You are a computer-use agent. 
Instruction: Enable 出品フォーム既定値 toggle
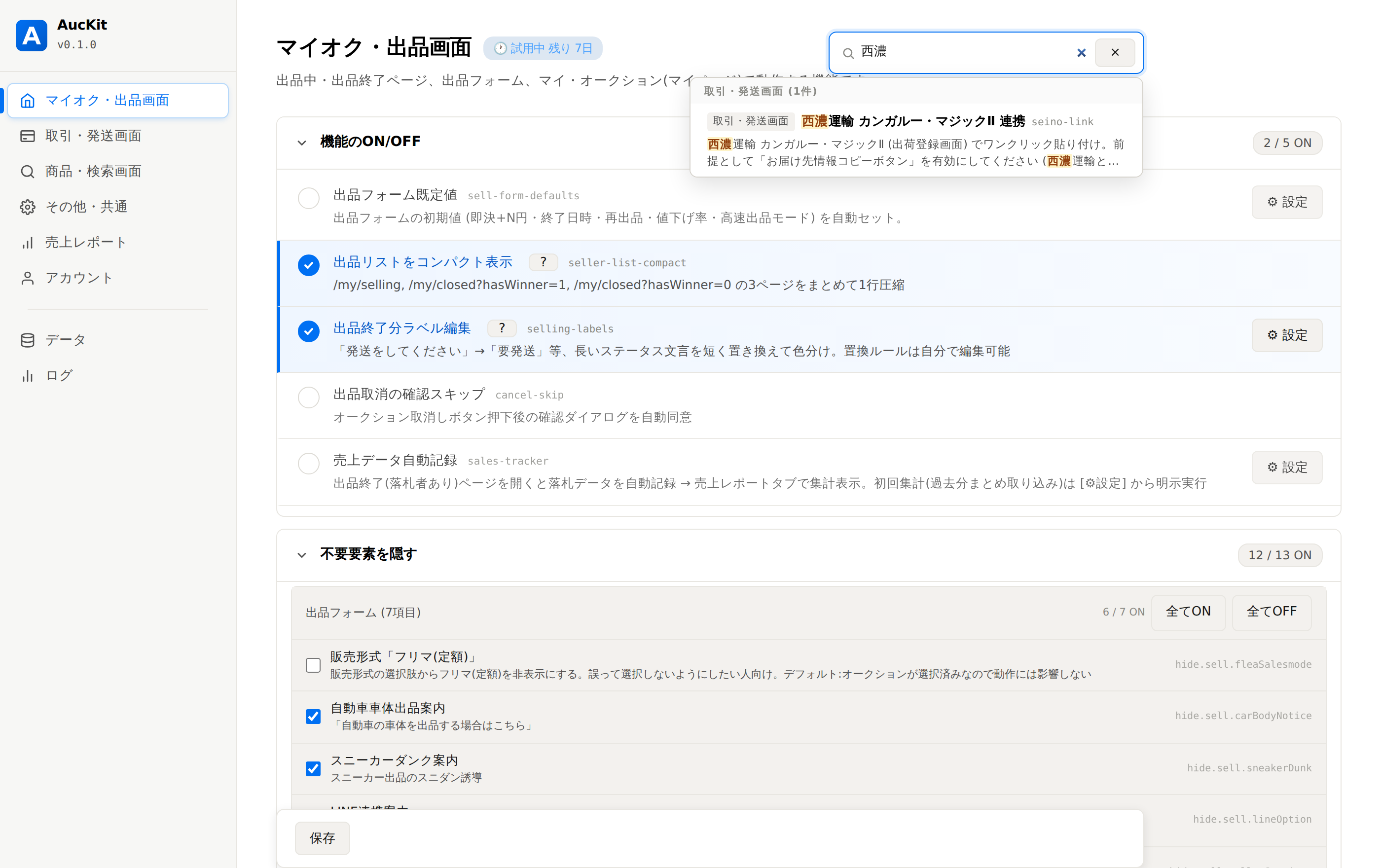pos(309,198)
